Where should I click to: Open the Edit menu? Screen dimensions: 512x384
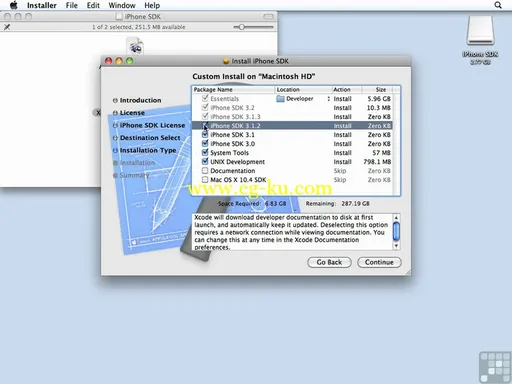[x=93, y=5]
